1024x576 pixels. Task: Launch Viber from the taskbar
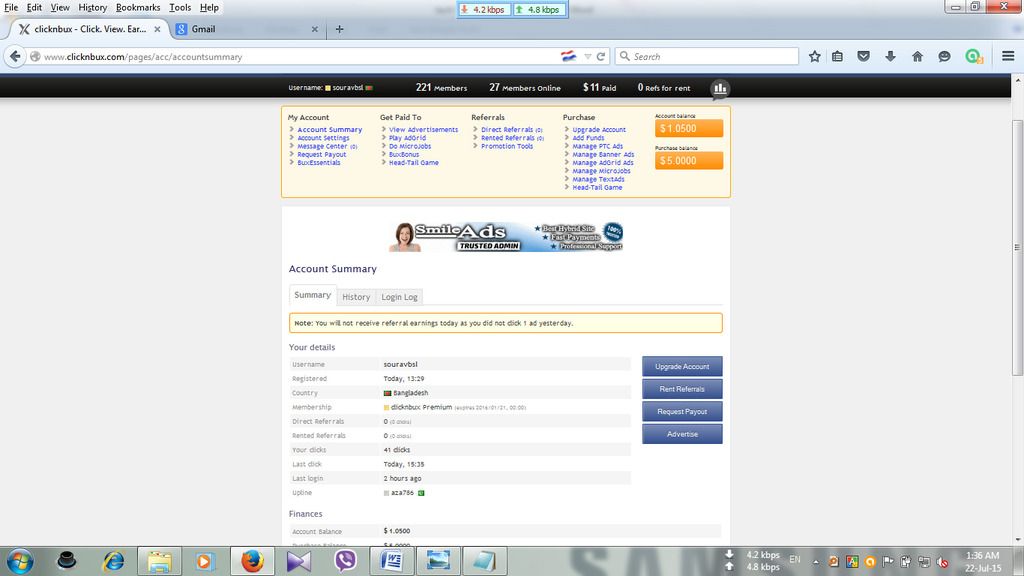click(346, 561)
